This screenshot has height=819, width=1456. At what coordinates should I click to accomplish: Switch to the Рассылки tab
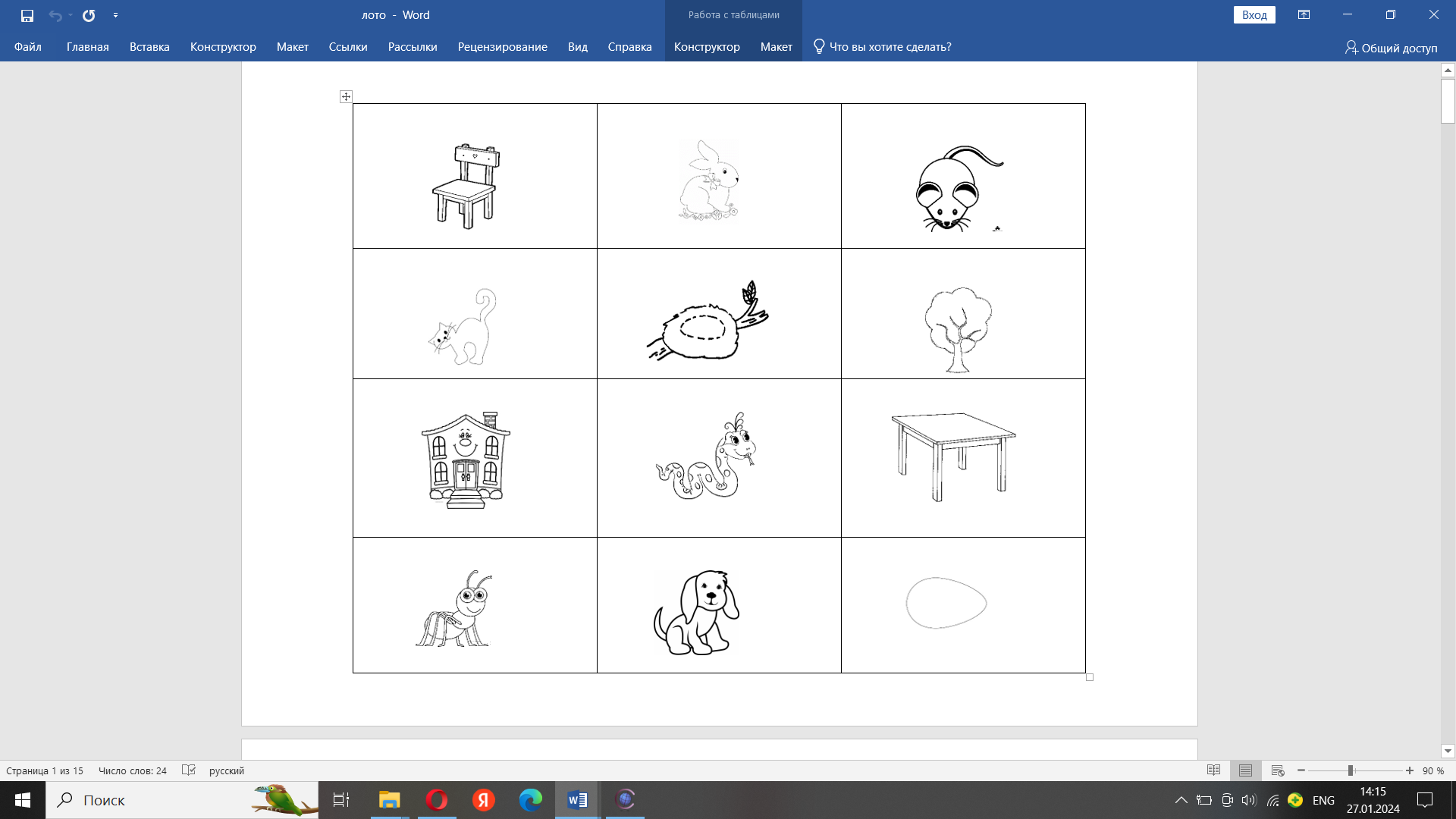[x=413, y=47]
